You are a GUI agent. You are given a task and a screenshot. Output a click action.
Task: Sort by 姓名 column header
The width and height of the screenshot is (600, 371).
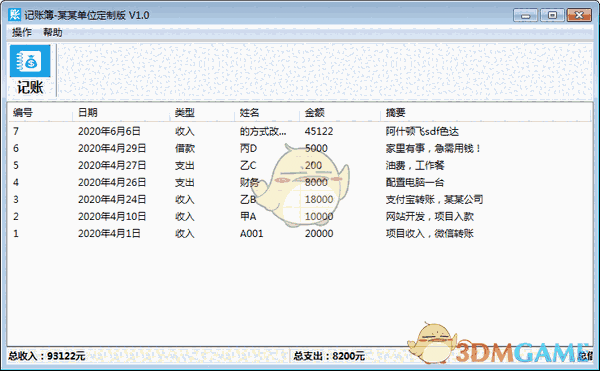(x=267, y=112)
